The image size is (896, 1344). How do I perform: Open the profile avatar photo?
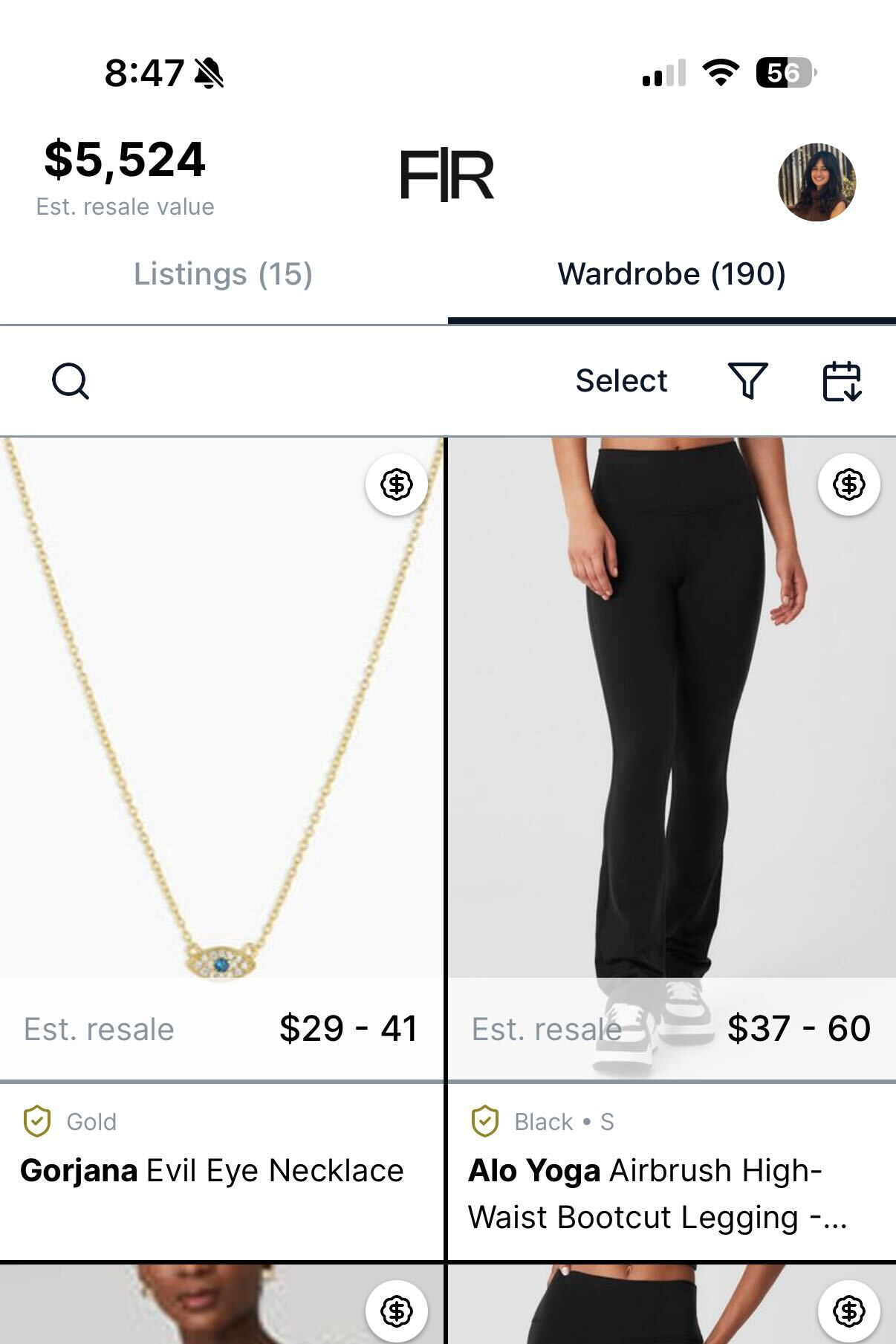pyautogui.click(x=817, y=182)
